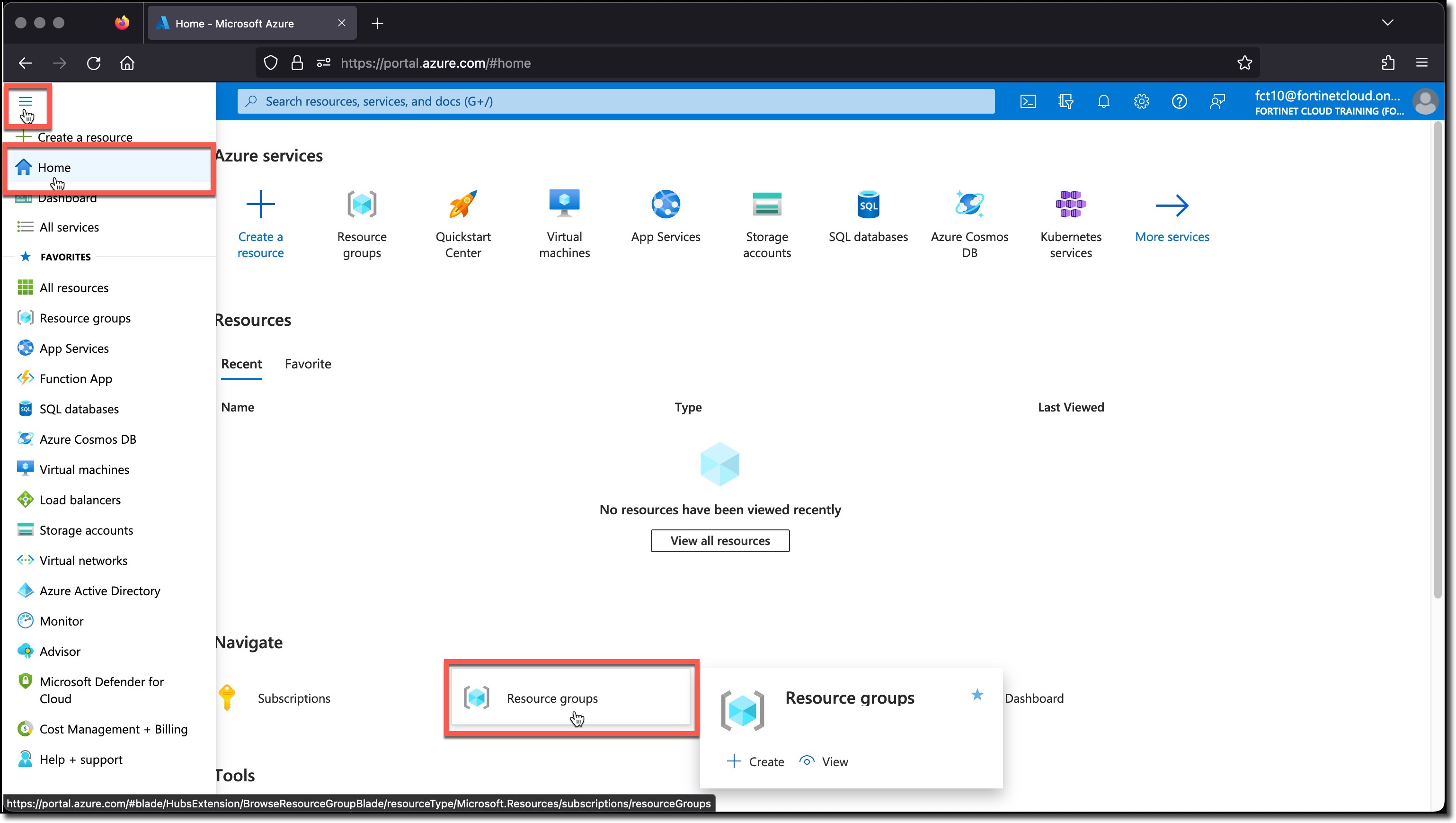The width and height of the screenshot is (1456, 823).
Task: Open the notifications bell
Action: pyautogui.click(x=1103, y=101)
